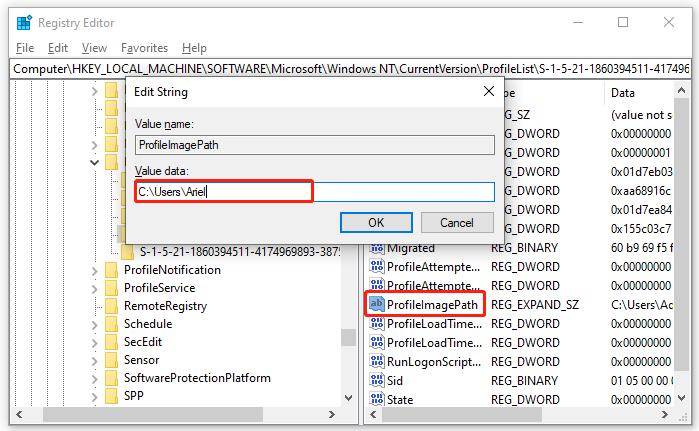Cancel the Edit String dialog
This screenshot has height=431, width=699.
click(457, 222)
